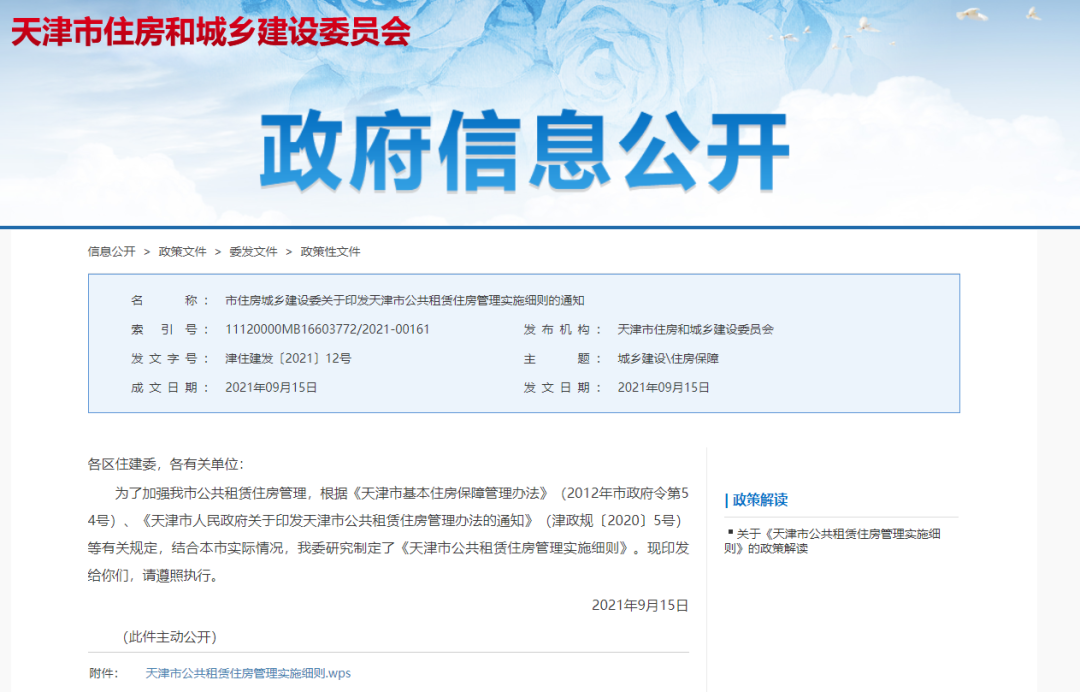Click the 发布机构 value 天津市住房和城乡建设委员会
This screenshot has height=692, width=1080.
[697, 328]
